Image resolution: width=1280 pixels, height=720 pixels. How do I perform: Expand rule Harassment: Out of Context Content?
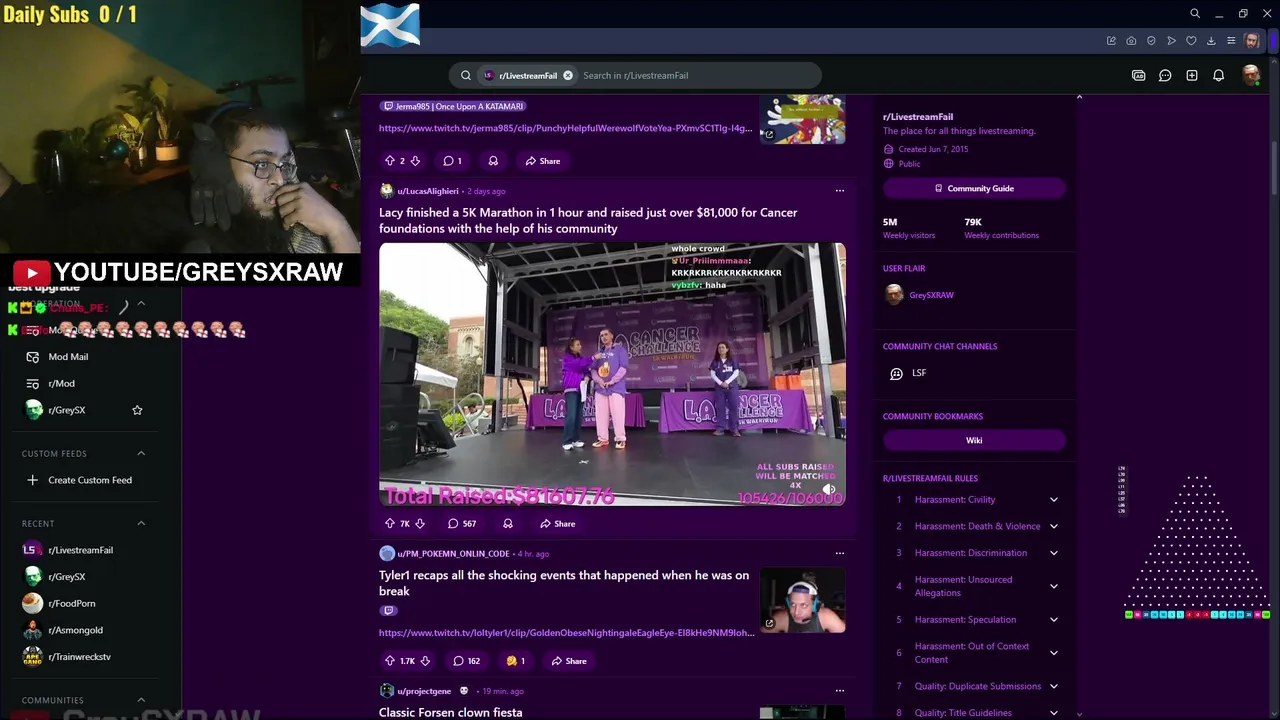[x=1053, y=653]
